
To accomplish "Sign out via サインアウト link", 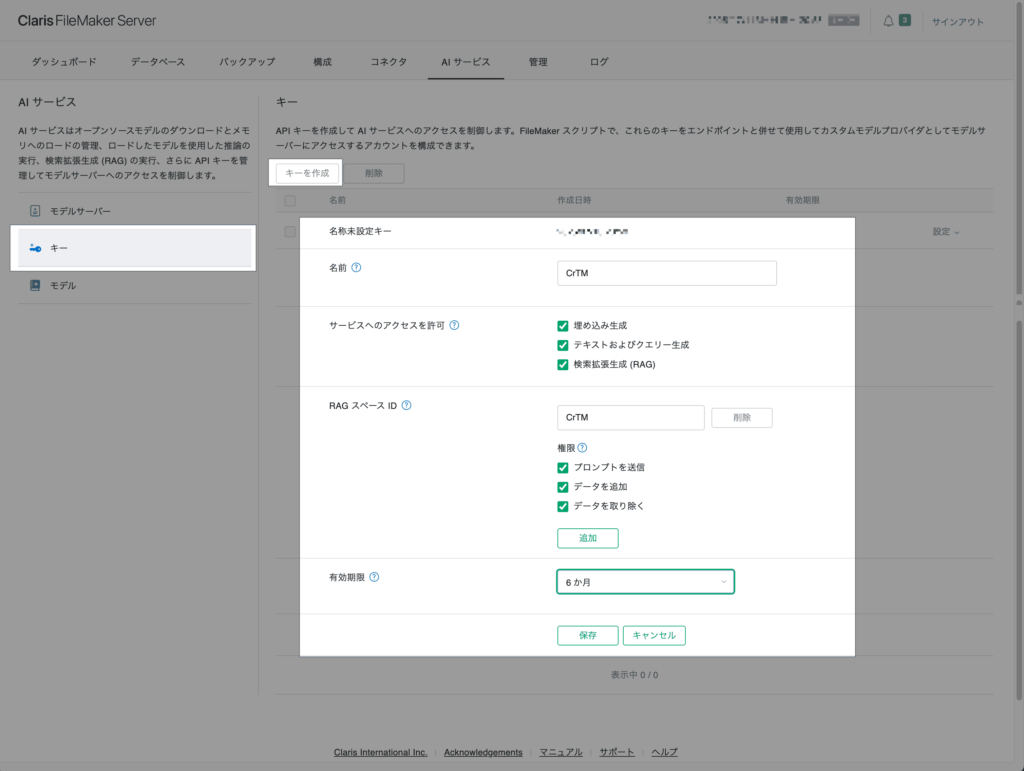I will tap(957, 22).
